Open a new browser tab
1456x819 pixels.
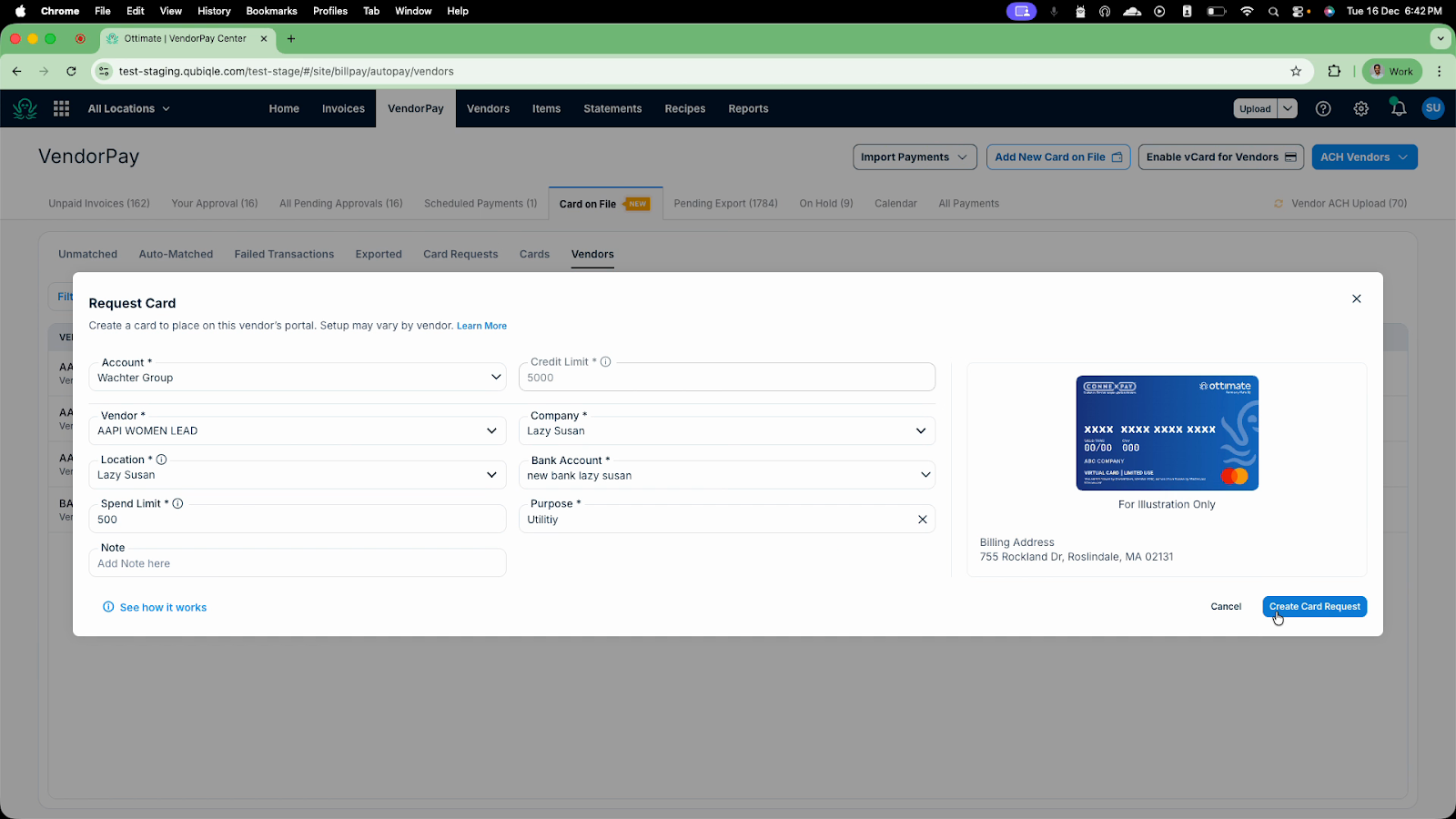[291, 38]
